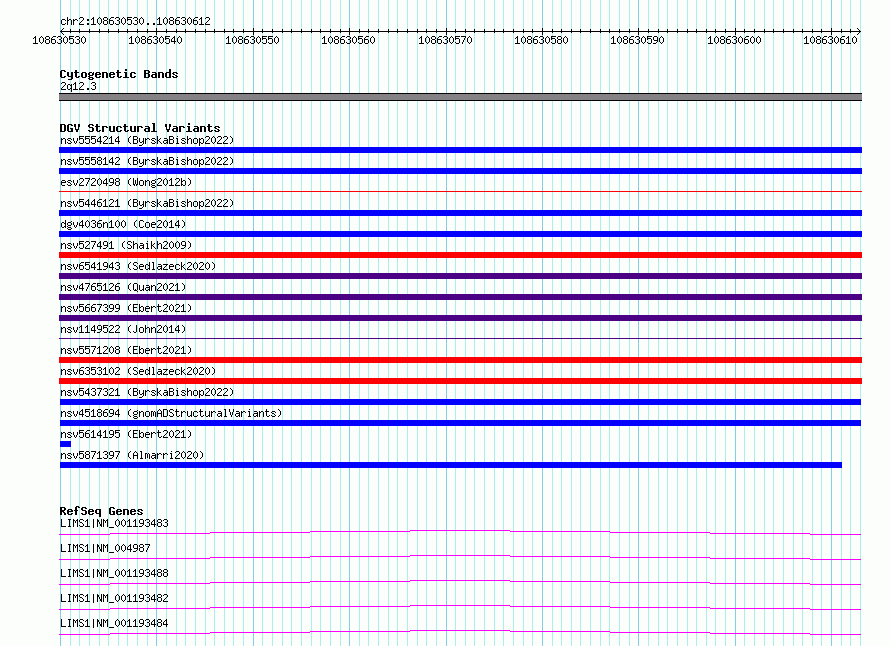Select short blue segment of nsv5614195

tap(65, 444)
